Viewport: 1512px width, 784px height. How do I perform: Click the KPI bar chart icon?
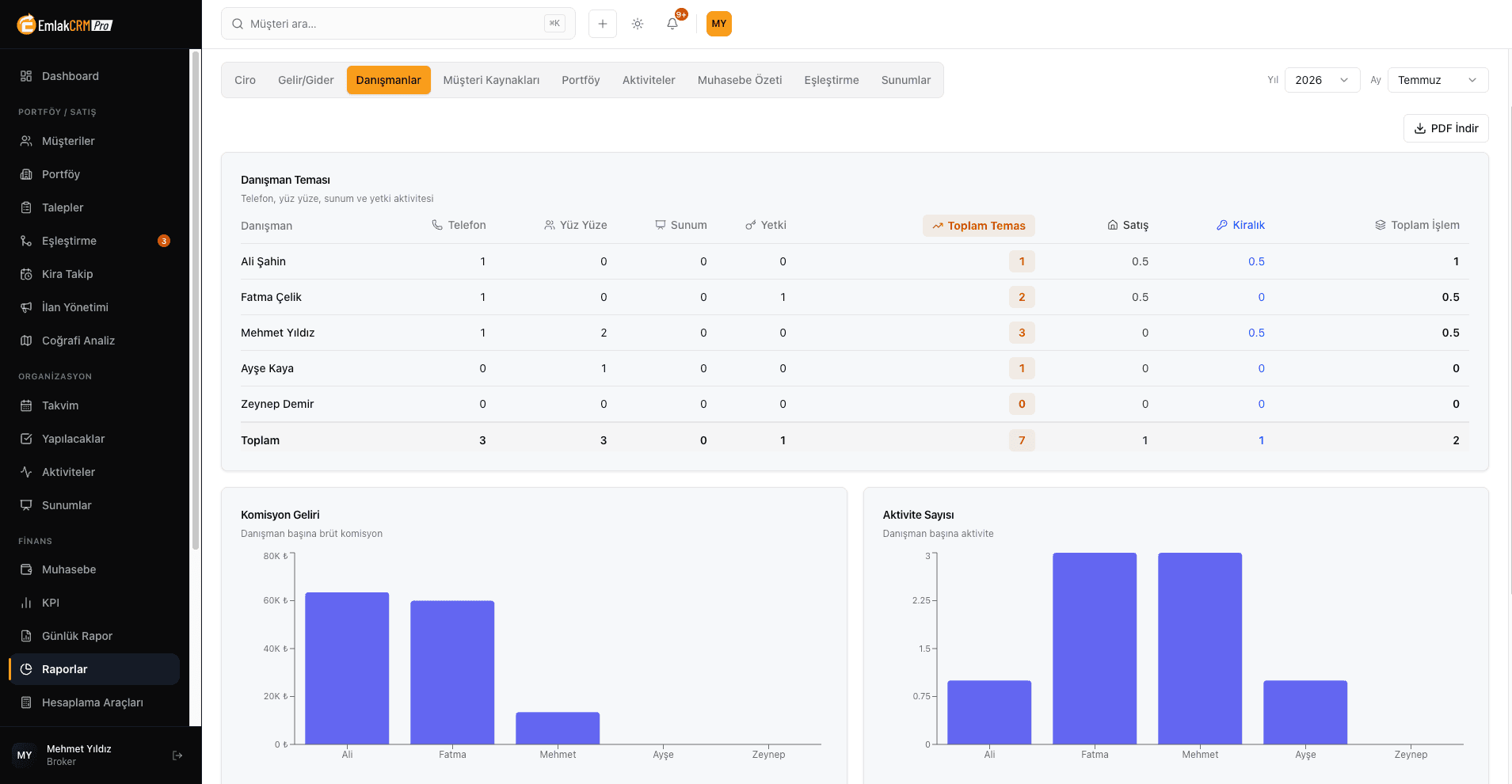26,603
